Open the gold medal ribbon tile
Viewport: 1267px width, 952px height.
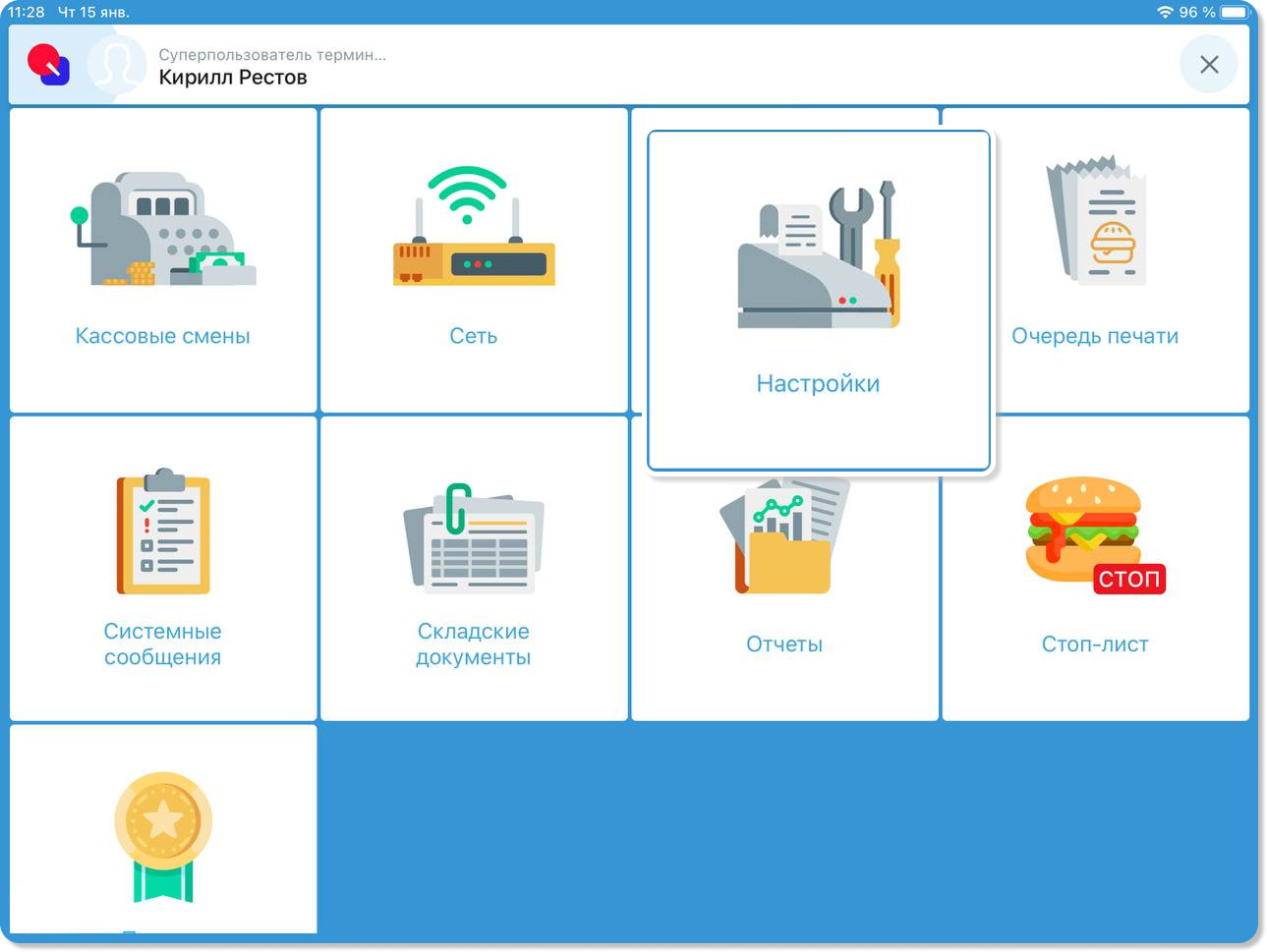(163, 836)
